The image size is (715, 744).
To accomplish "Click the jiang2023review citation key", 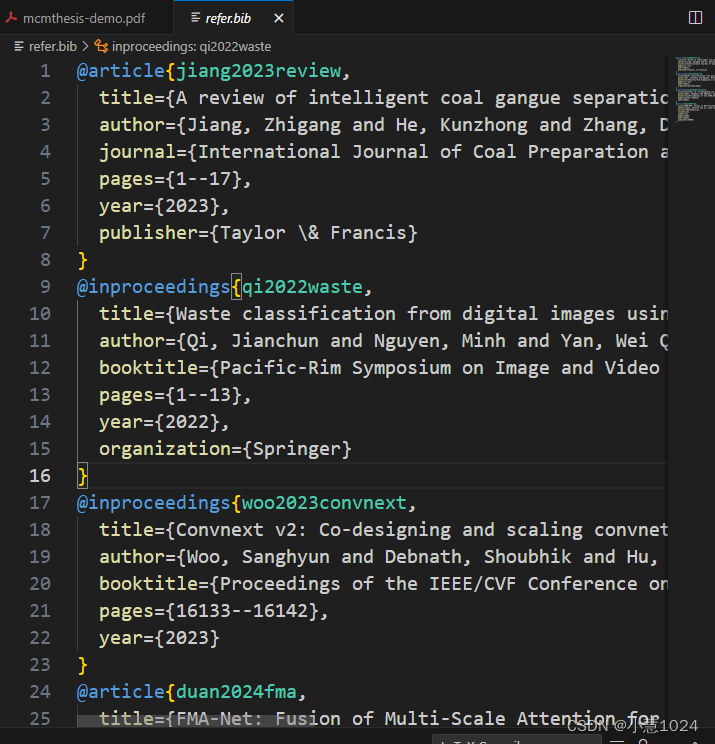I will (259, 71).
